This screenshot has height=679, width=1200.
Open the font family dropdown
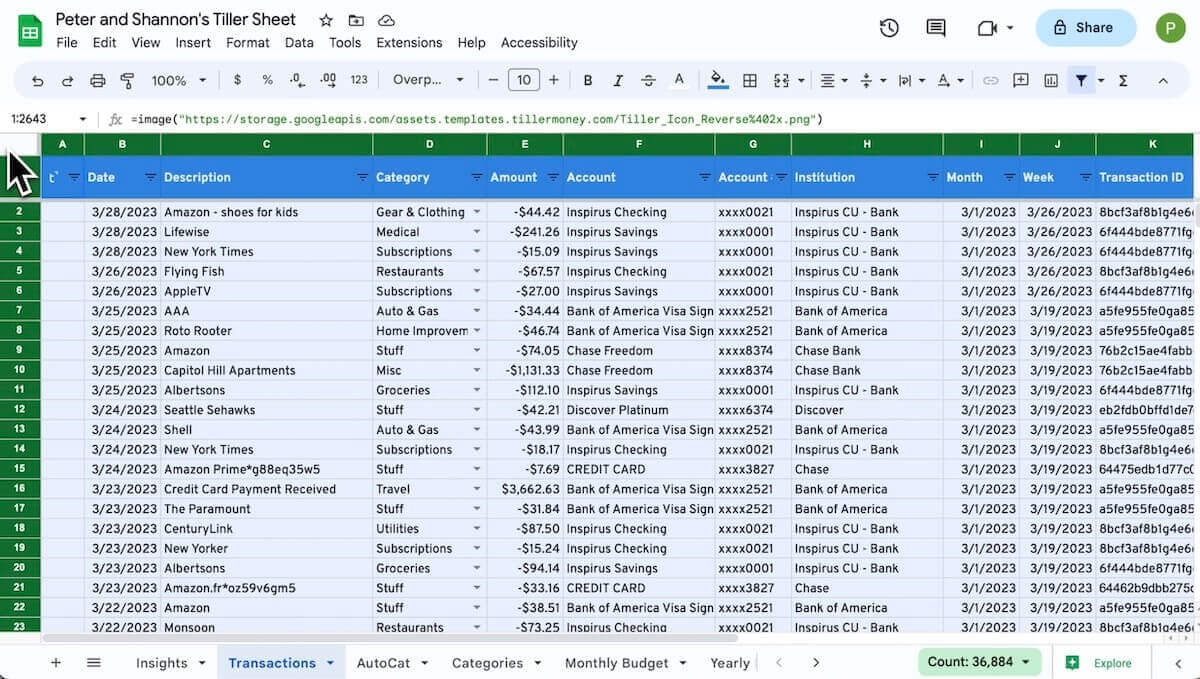point(428,80)
